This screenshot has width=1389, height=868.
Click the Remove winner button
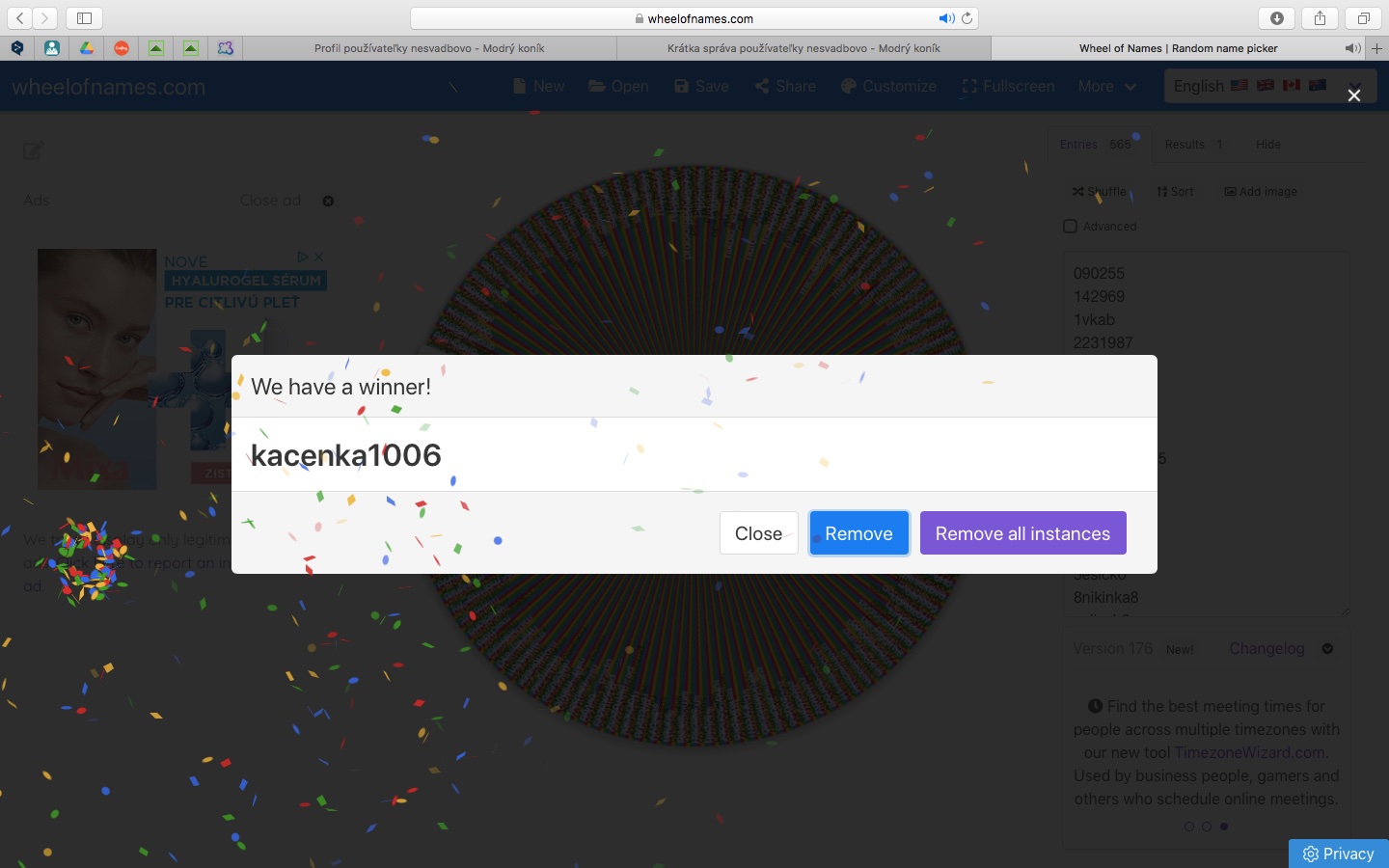(858, 533)
